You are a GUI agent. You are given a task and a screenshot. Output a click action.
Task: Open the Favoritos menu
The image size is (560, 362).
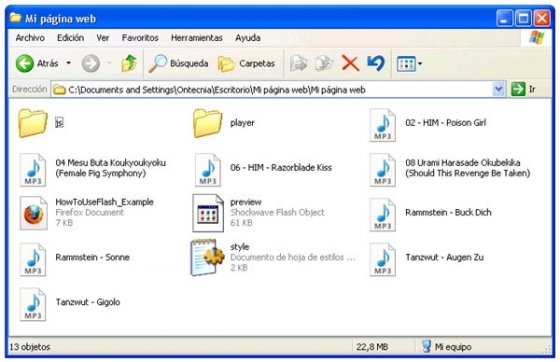click(x=140, y=38)
